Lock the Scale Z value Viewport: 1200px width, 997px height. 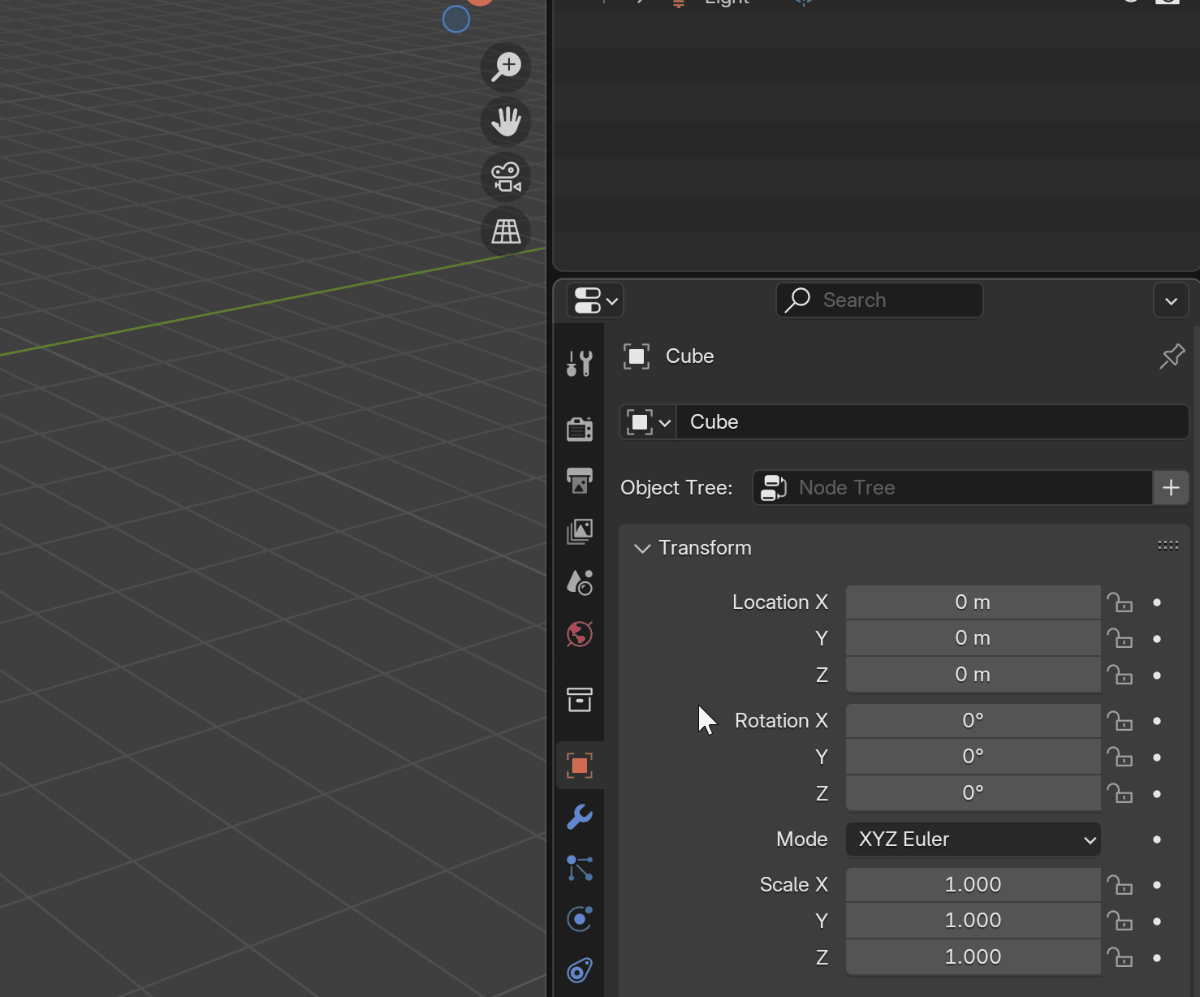pyautogui.click(x=1119, y=958)
